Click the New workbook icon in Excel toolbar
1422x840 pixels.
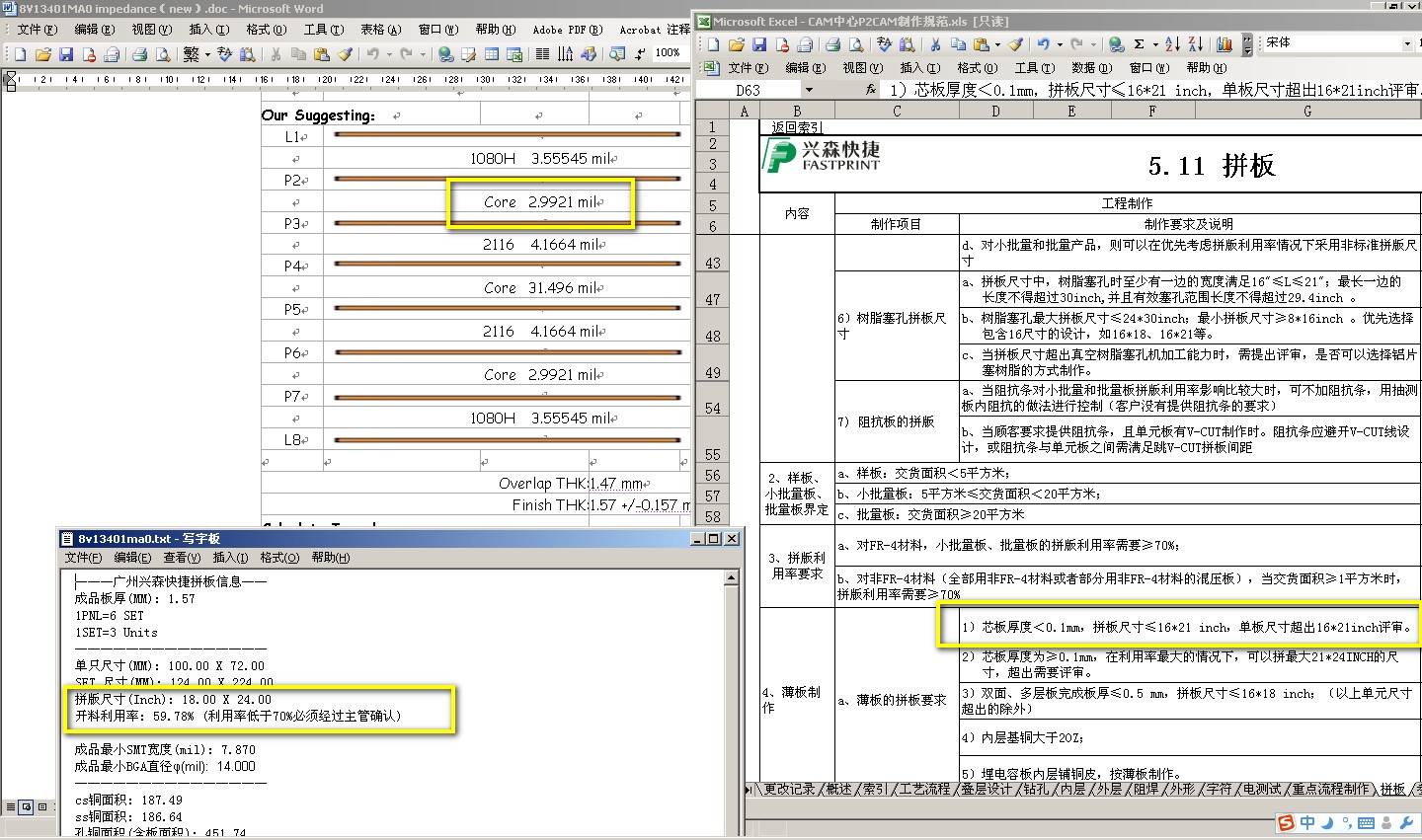point(713,44)
